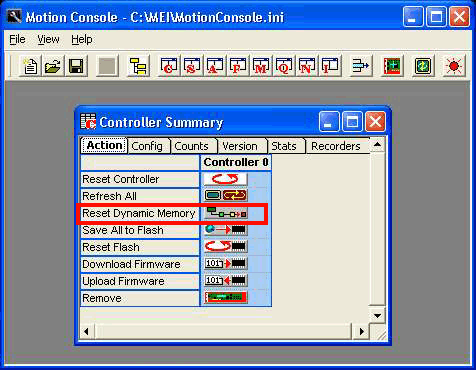Click the red sun icon in the toolbar
Screen dimensions: 476x370
click(454, 66)
